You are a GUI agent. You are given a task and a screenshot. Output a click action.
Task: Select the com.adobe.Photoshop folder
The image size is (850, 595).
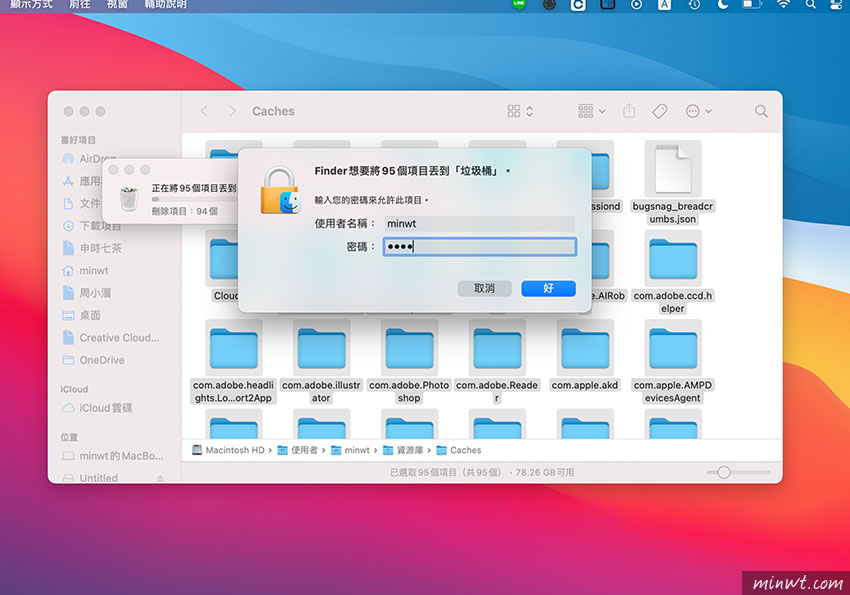click(409, 348)
